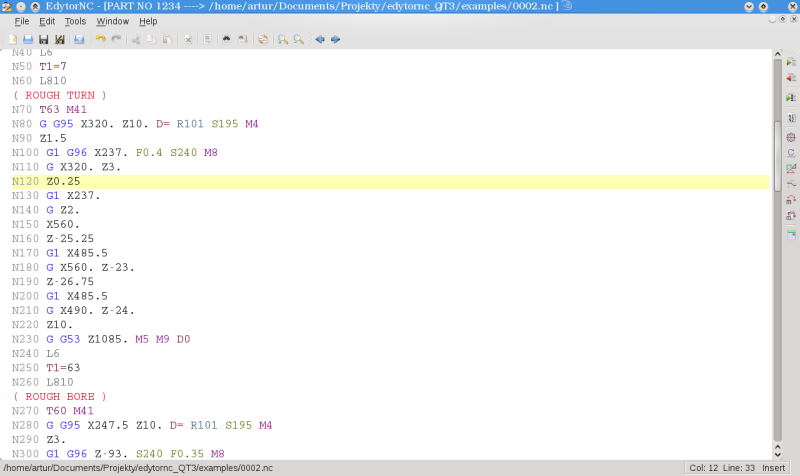Click the Find next icon beside binoculars
The width and height of the screenshot is (800, 476).
click(243, 39)
